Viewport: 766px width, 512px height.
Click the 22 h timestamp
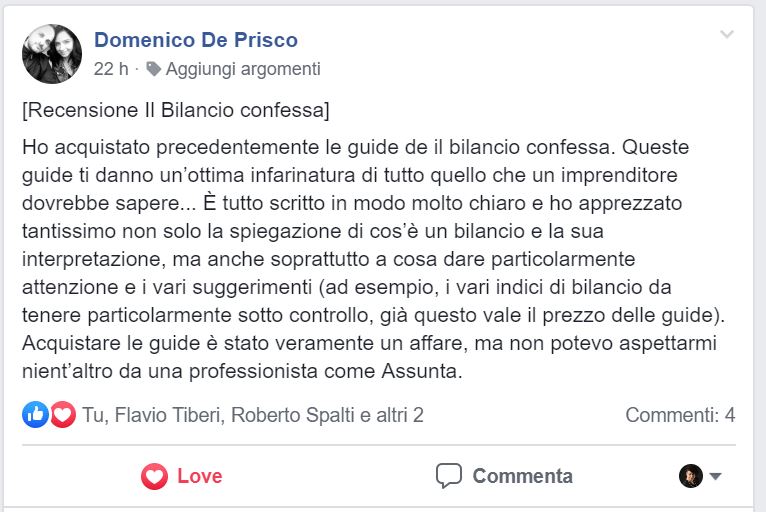(111, 69)
